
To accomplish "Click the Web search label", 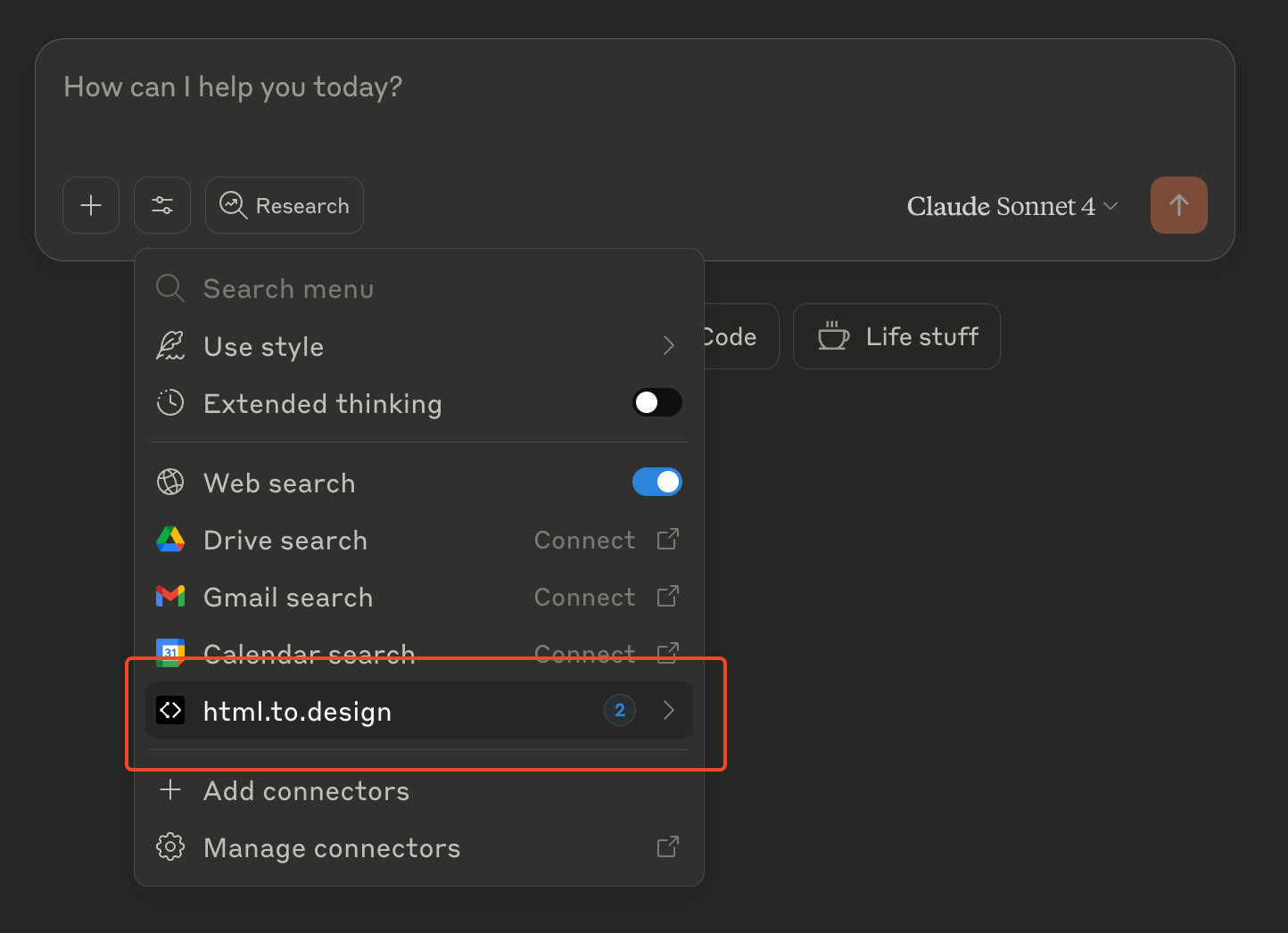I will click(279, 483).
